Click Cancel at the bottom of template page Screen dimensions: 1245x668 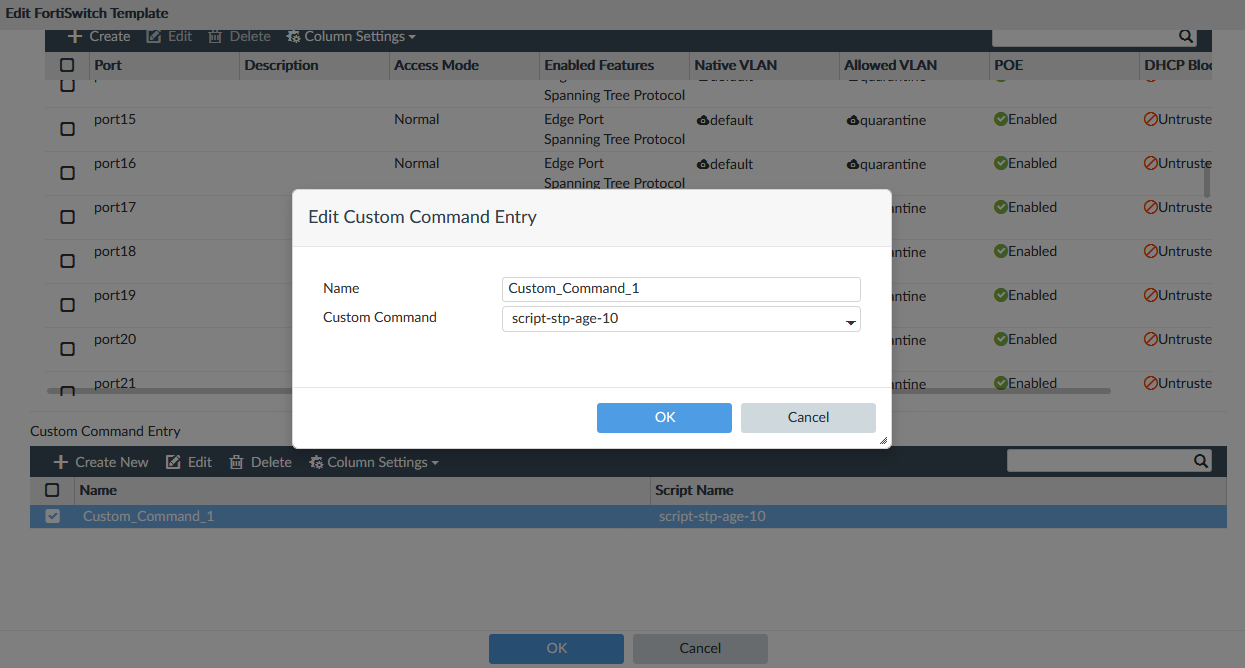pyautogui.click(x=700, y=649)
